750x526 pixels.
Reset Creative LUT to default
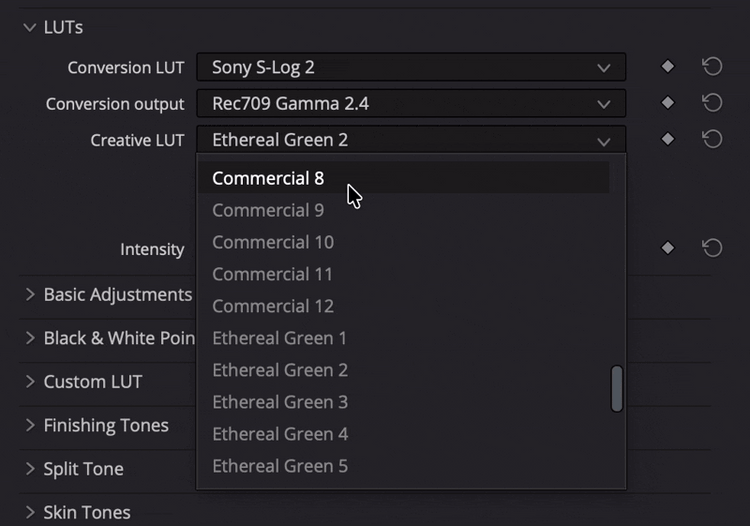click(x=712, y=139)
